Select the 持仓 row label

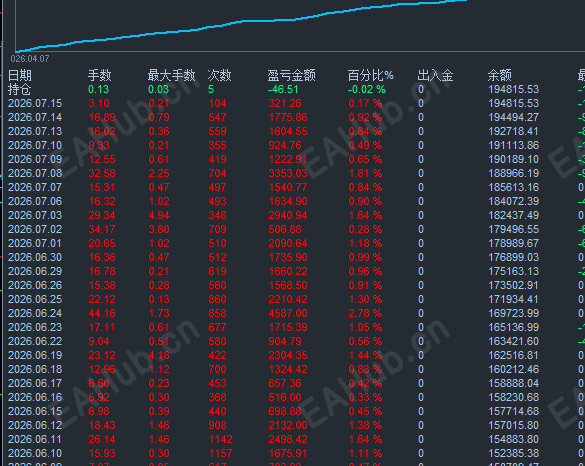point(20,90)
